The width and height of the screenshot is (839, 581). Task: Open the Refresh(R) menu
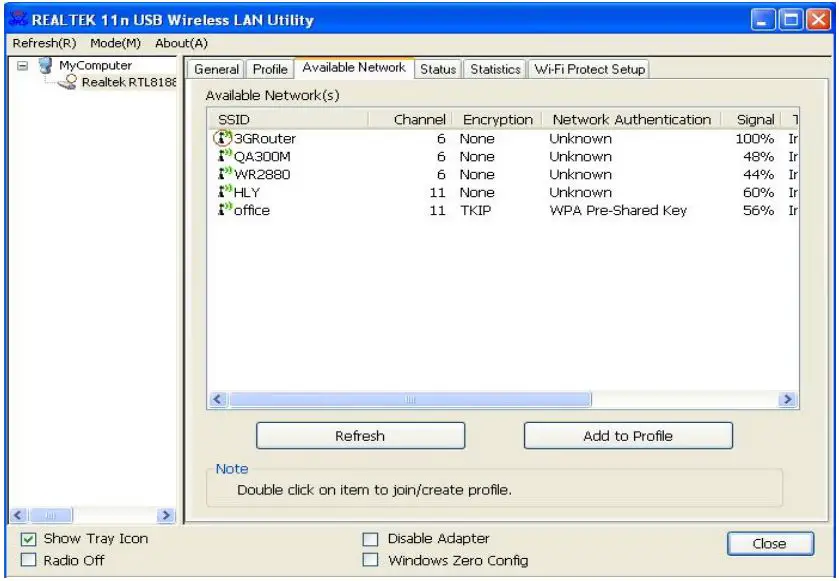pos(44,43)
